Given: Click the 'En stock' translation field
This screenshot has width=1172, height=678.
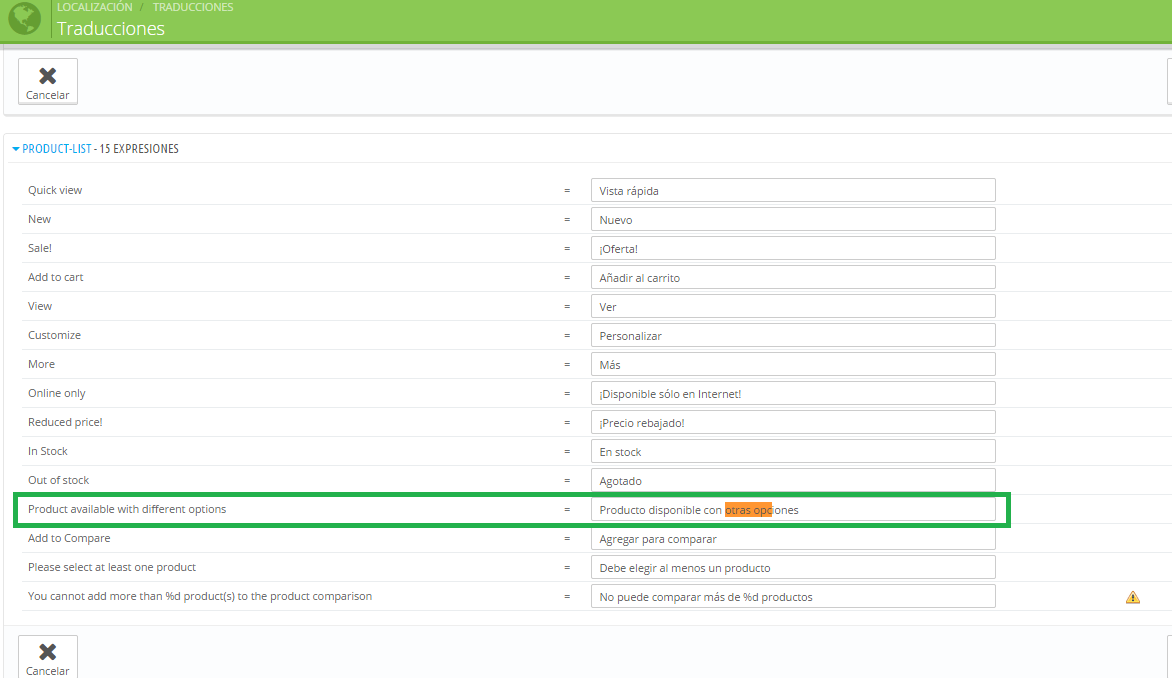Looking at the screenshot, I should [x=792, y=451].
